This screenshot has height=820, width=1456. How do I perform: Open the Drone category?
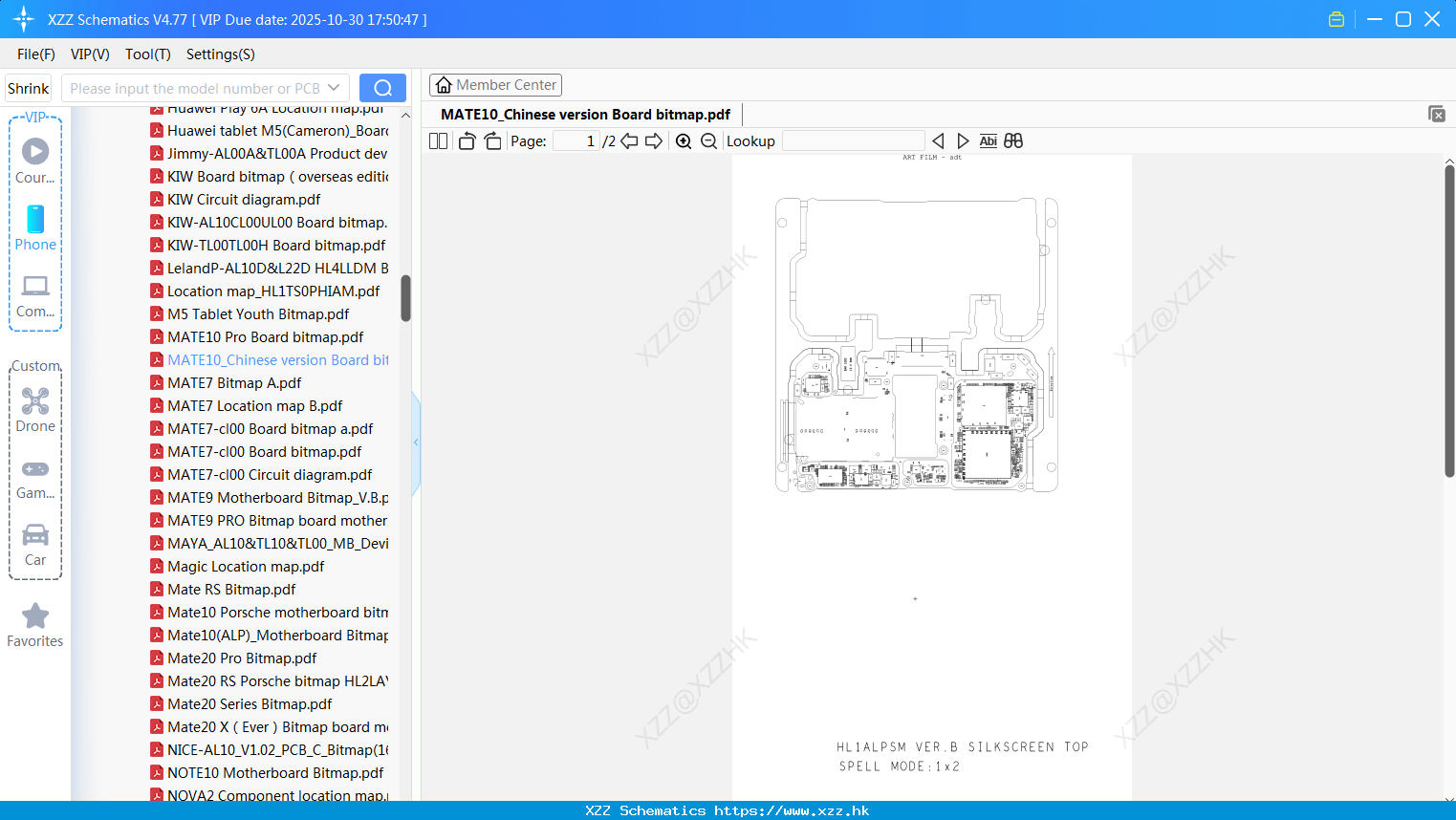coord(35,410)
